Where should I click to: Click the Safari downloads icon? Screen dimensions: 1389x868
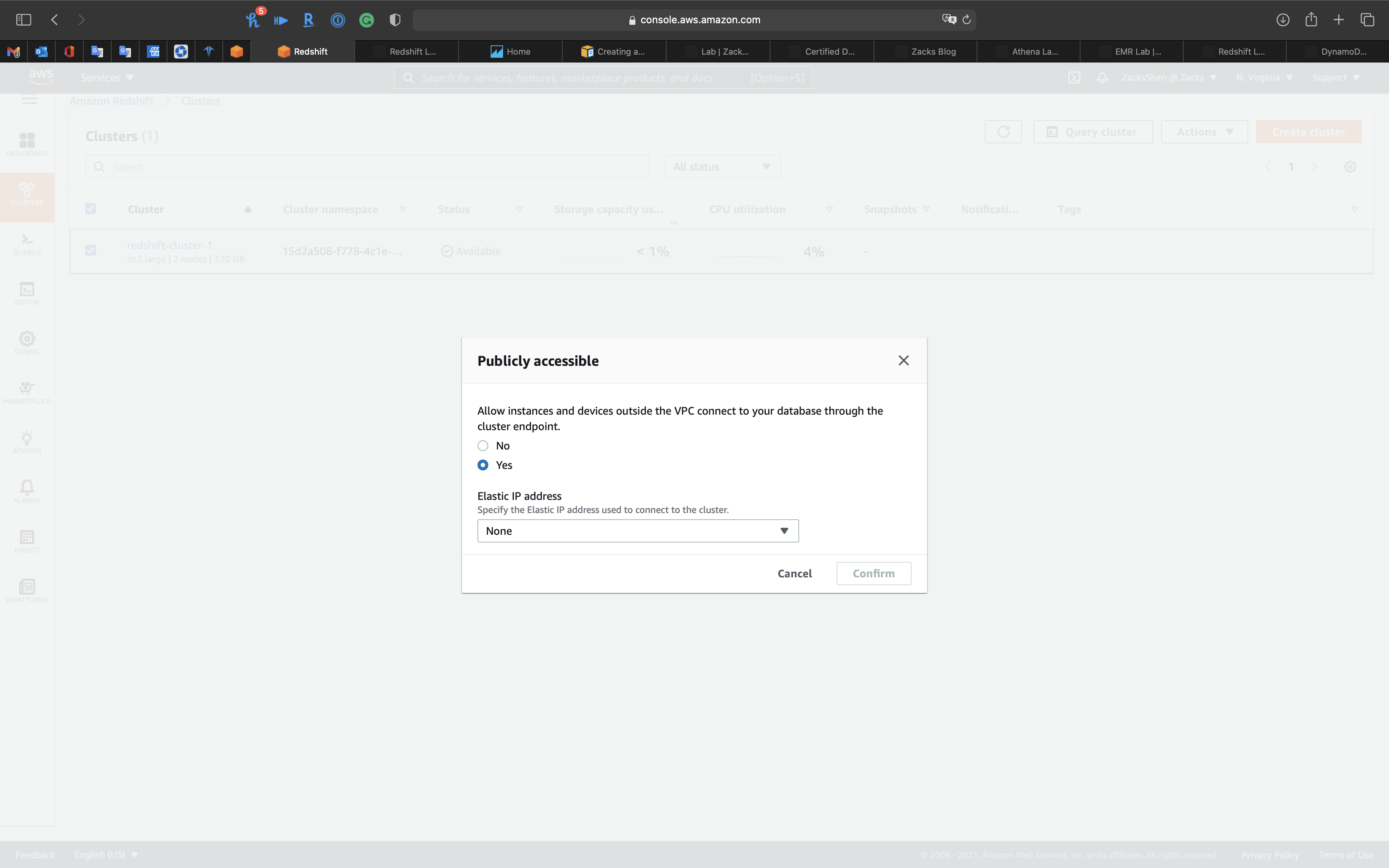click(1283, 19)
